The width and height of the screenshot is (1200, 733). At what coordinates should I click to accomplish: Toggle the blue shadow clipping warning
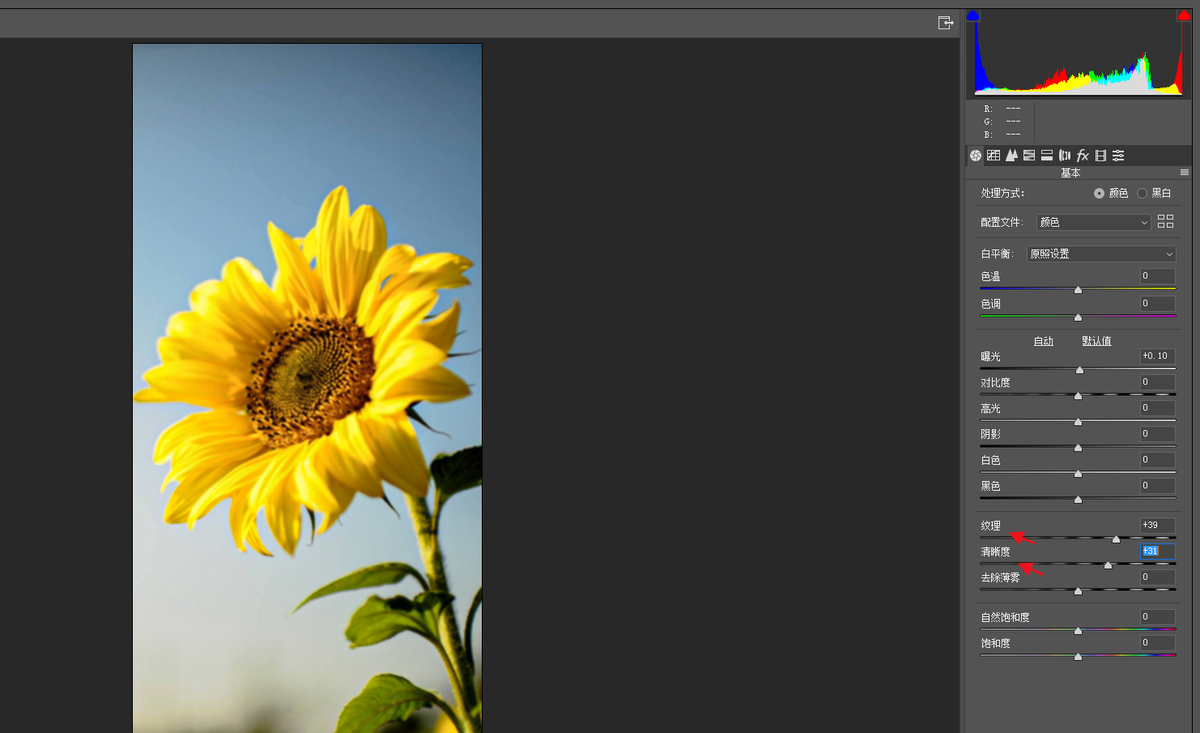click(x=973, y=15)
